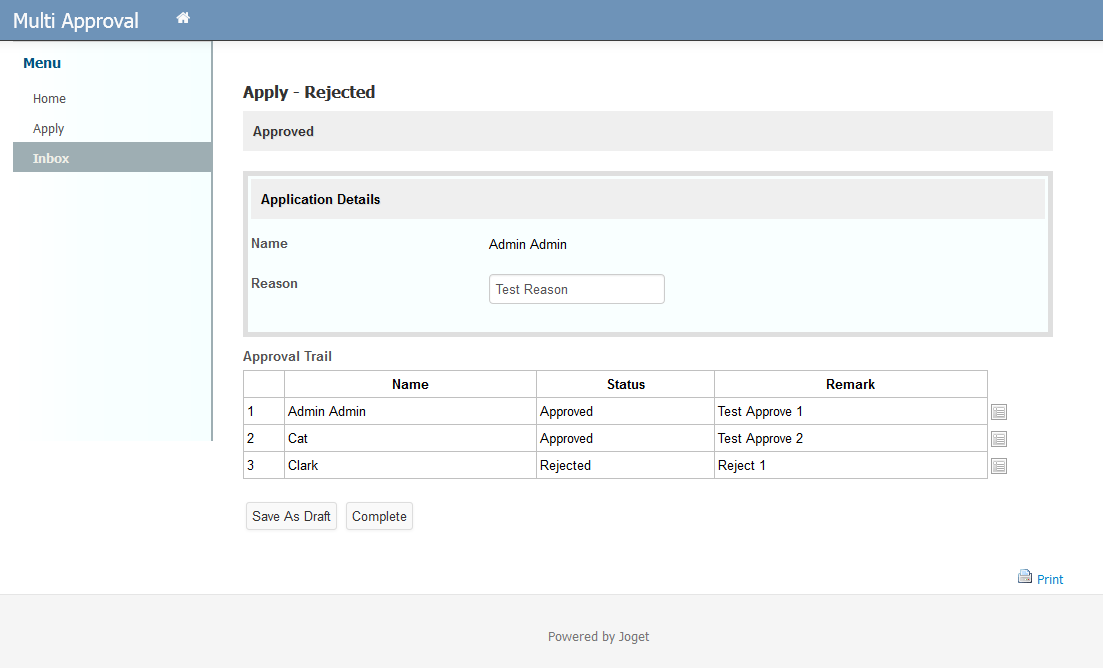Click the Approved status banner
The image size is (1103, 668).
tap(283, 132)
